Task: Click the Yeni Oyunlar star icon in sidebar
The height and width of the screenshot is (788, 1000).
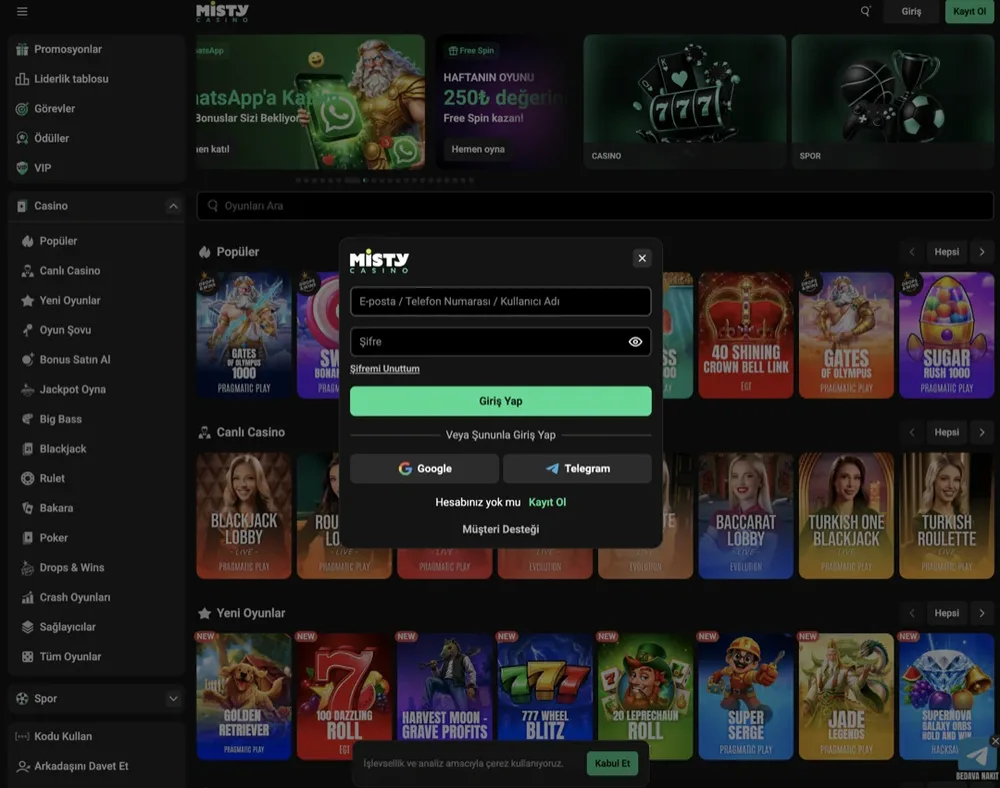Action: coord(27,300)
